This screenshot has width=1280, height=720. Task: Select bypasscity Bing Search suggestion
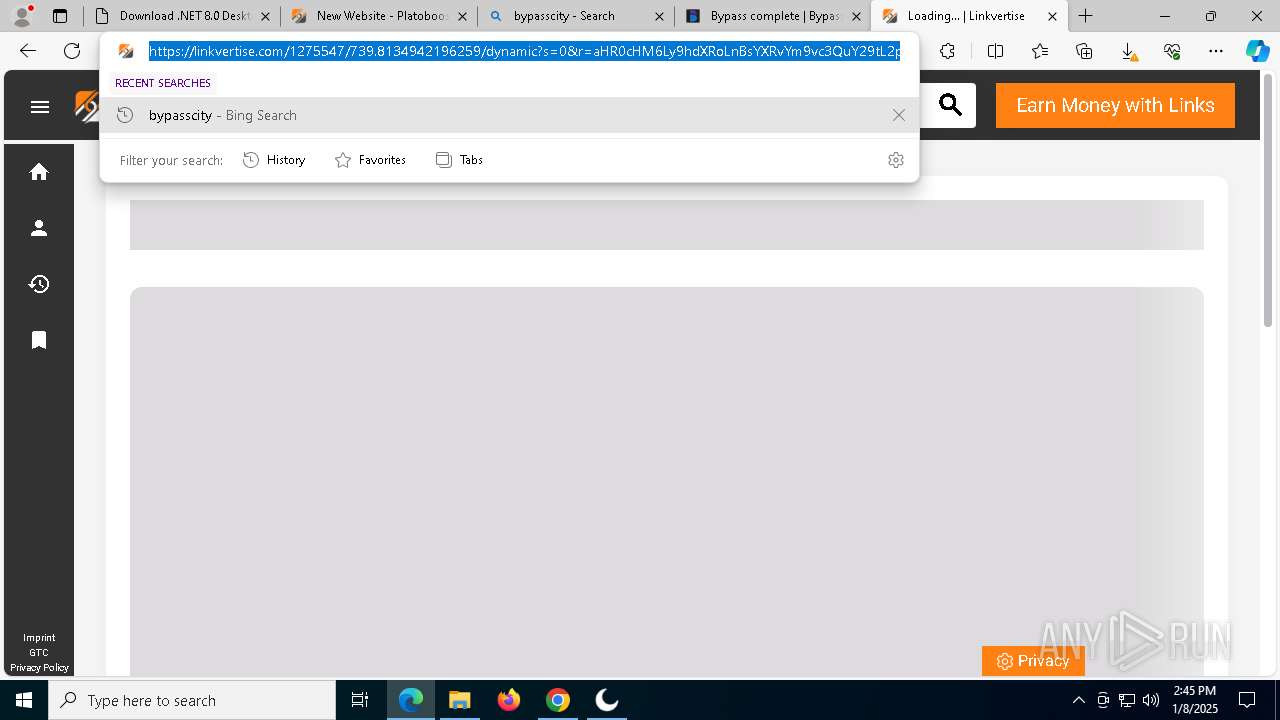pyautogui.click(x=509, y=115)
